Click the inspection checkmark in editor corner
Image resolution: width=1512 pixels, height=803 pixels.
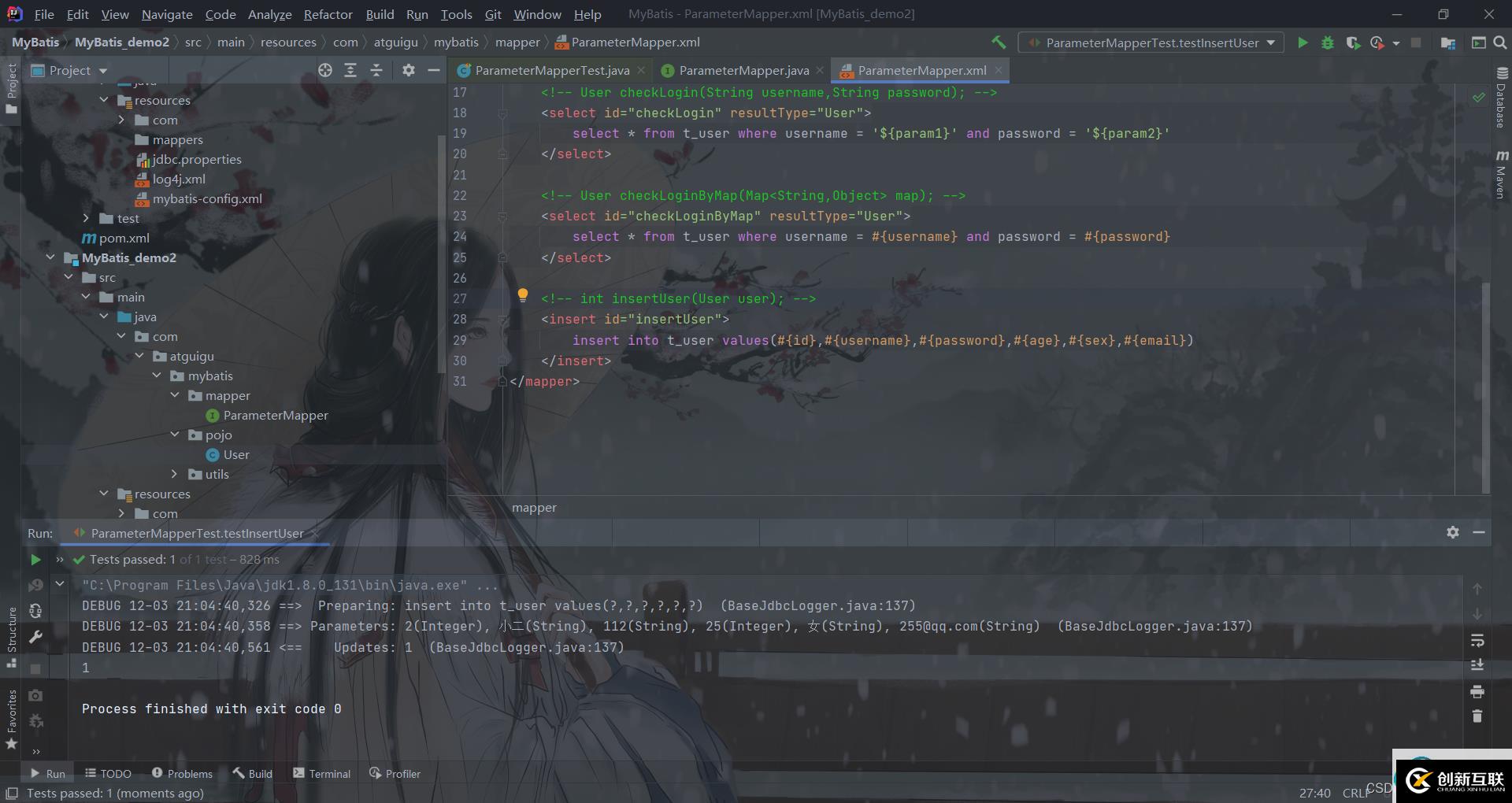(1479, 97)
